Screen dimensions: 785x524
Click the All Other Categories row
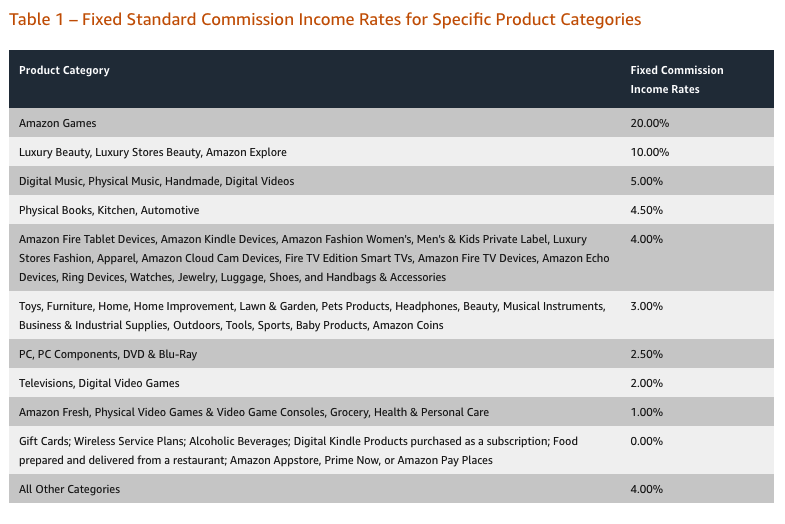[391, 489]
